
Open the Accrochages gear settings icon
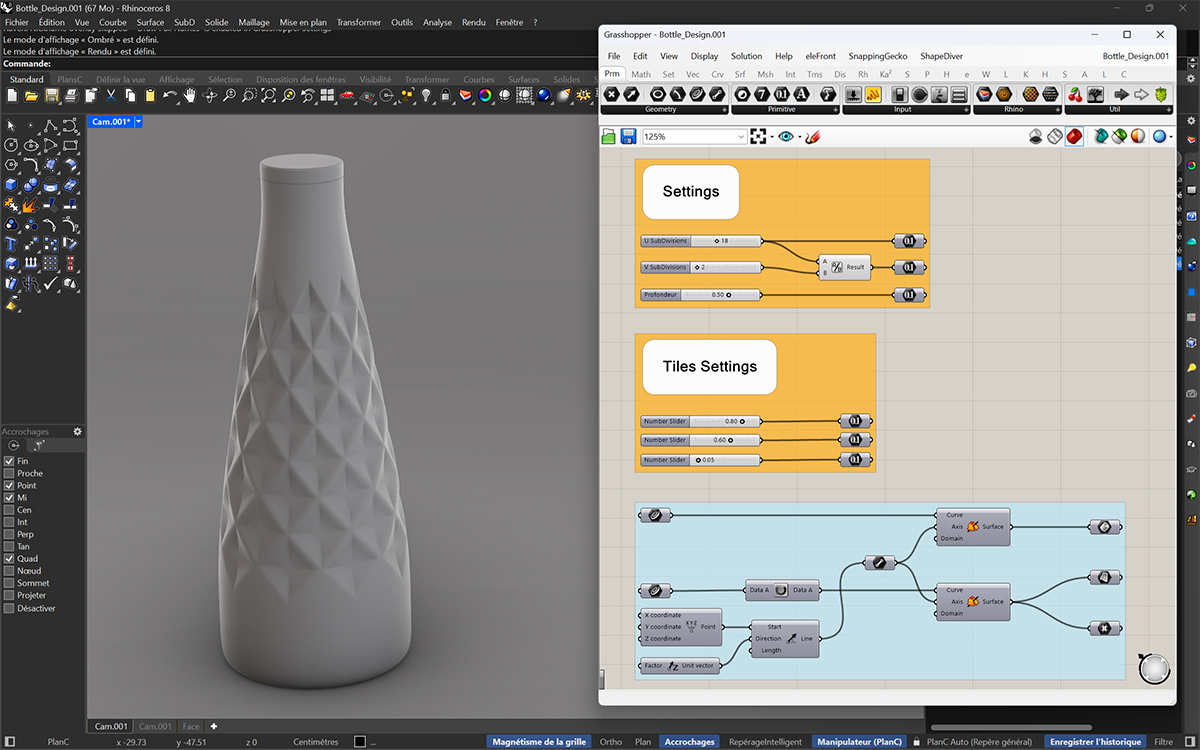click(77, 431)
